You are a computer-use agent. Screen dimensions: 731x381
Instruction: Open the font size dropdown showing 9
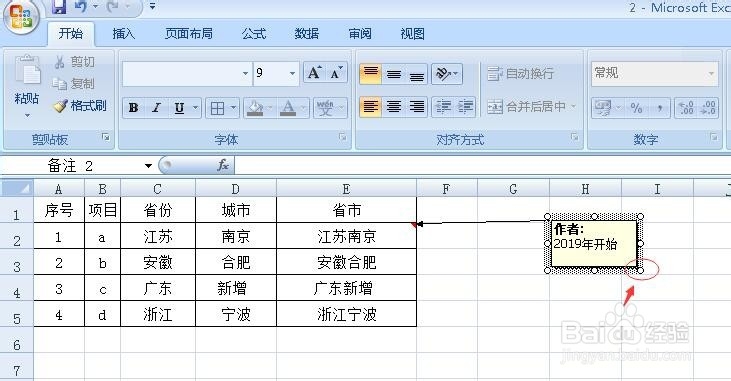[x=292, y=73]
